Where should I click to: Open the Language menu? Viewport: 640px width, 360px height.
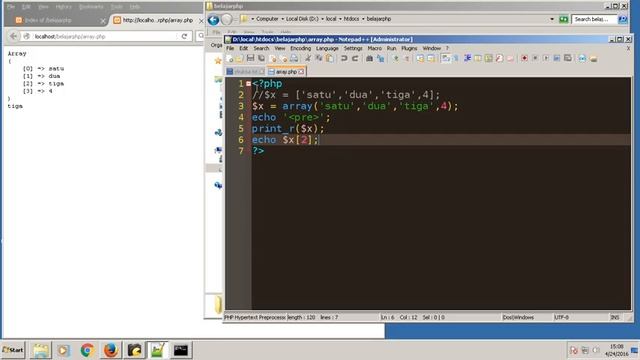[327, 48]
